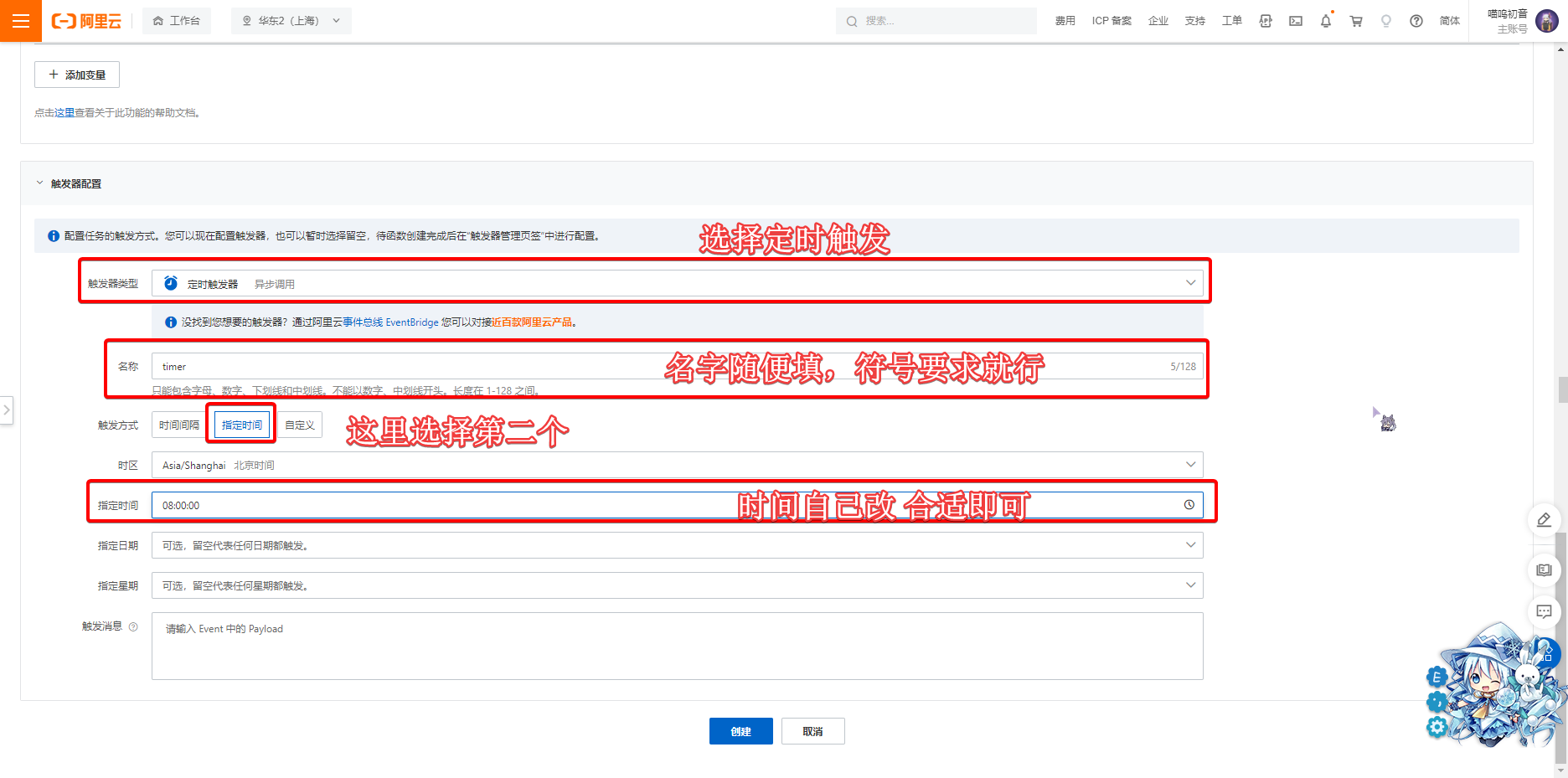Image resolution: width=1568 pixels, height=778 pixels.
Task: Select 自定义 trigger mode
Action: (300, 425)
